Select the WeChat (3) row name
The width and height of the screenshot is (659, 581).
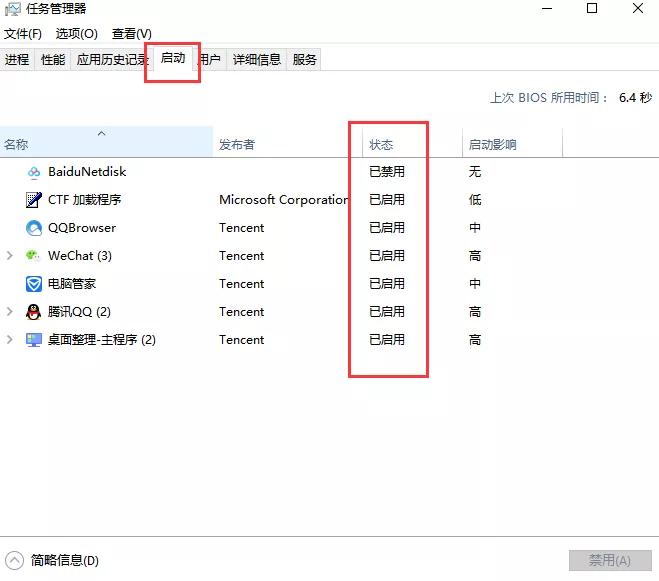click(80, 256)
